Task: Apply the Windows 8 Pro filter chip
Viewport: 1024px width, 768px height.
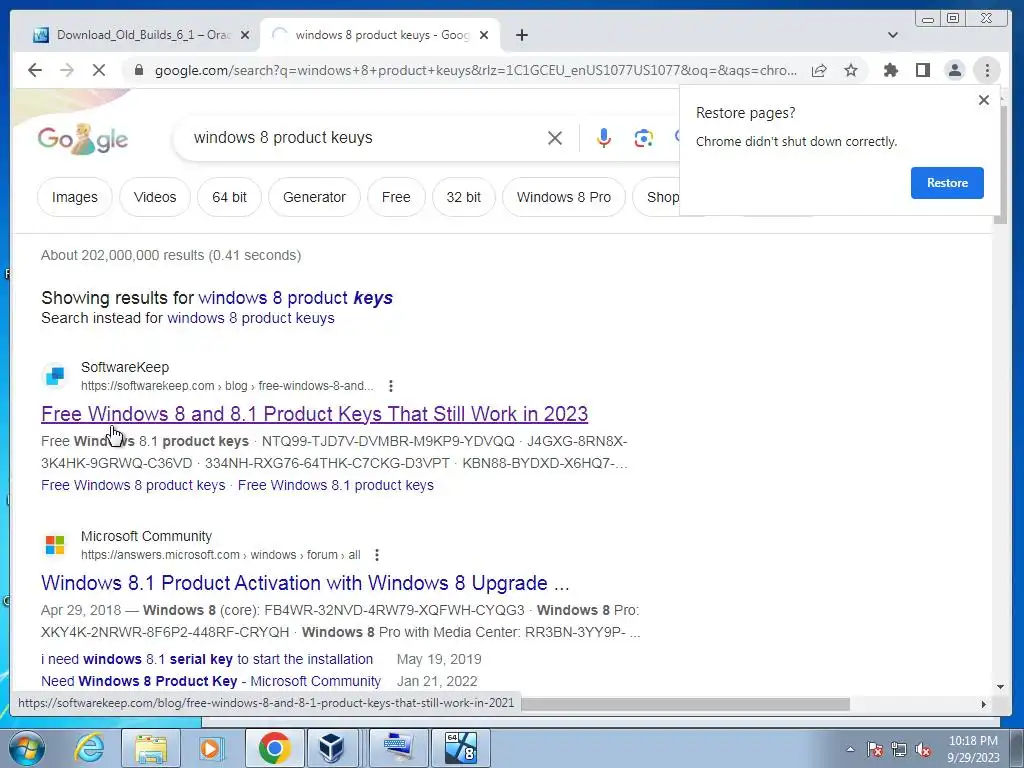Action: [x=564, y=197]
